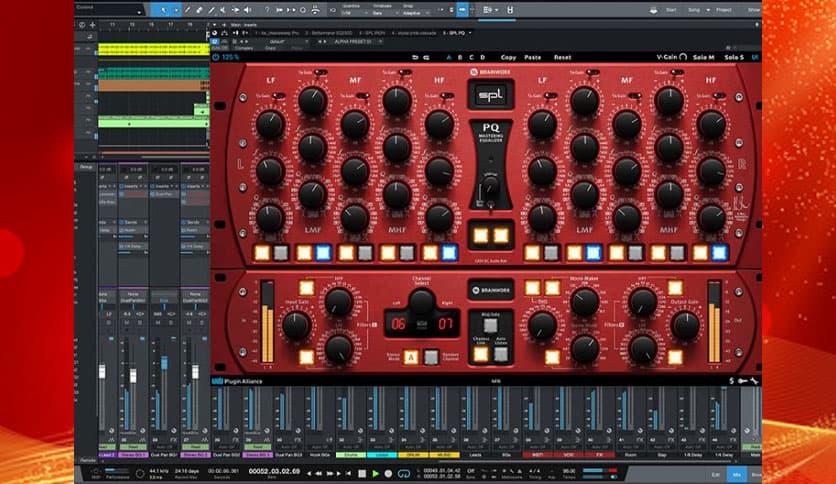
Task: Click the yellow audio clip on the first track
Action: (154, 49)
